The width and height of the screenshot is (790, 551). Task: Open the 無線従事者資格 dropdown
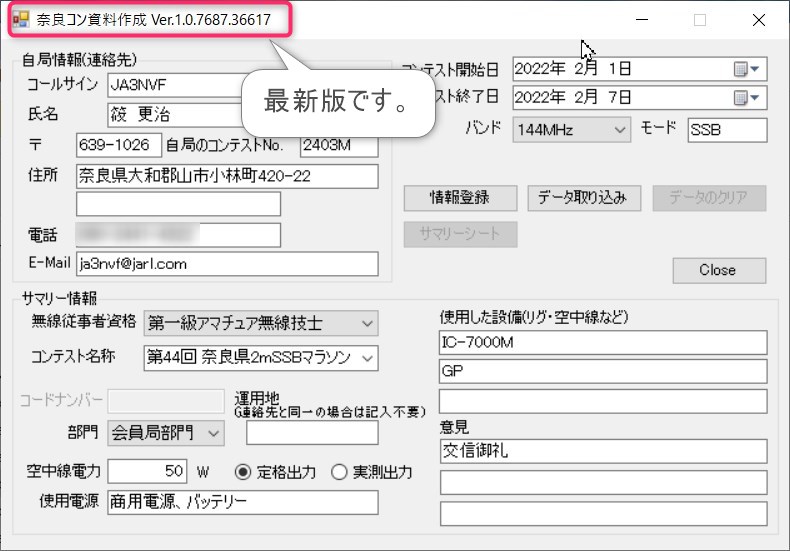coord(367,323)
